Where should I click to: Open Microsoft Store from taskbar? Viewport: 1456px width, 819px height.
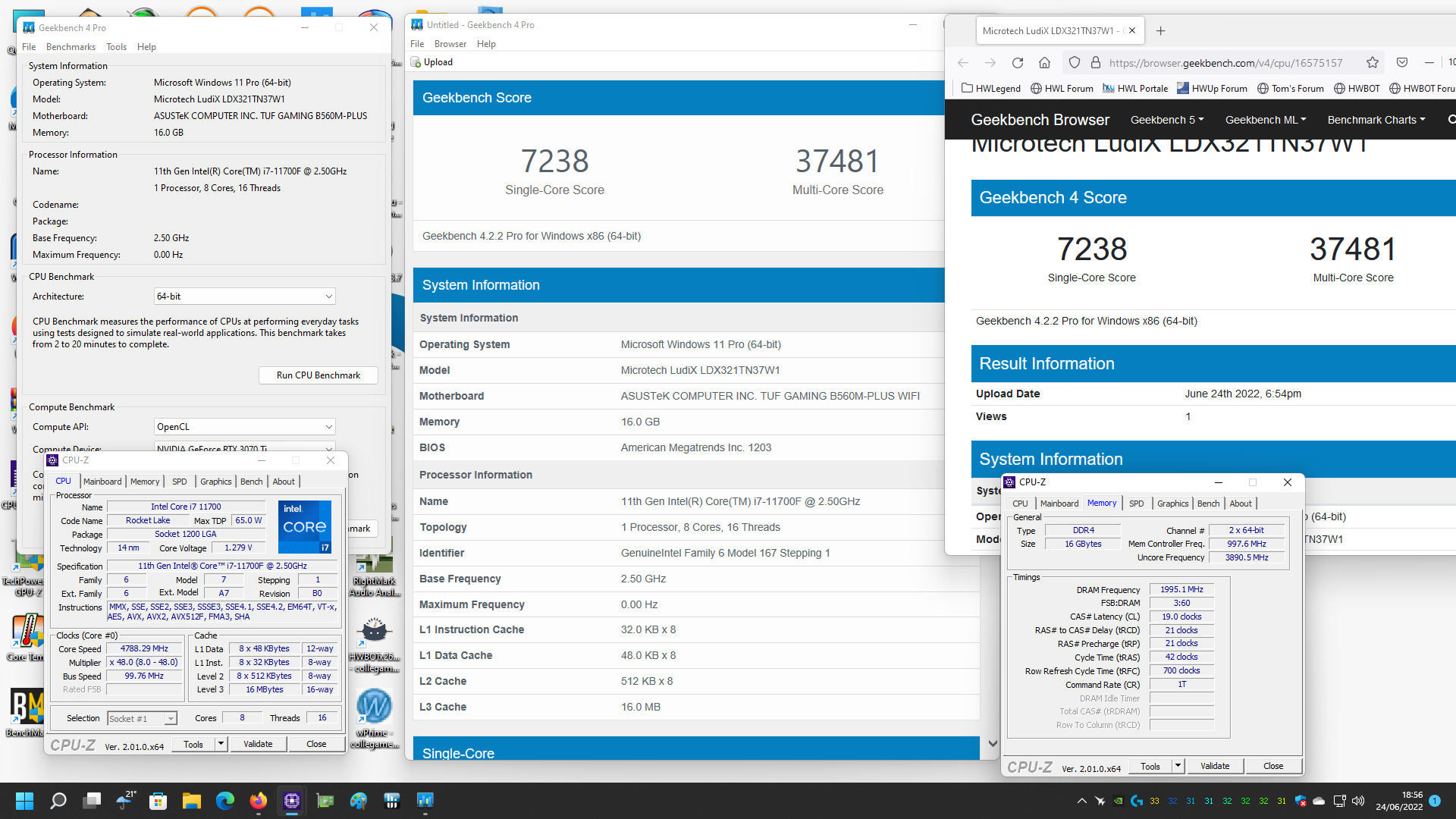click(x=158, y=801)
